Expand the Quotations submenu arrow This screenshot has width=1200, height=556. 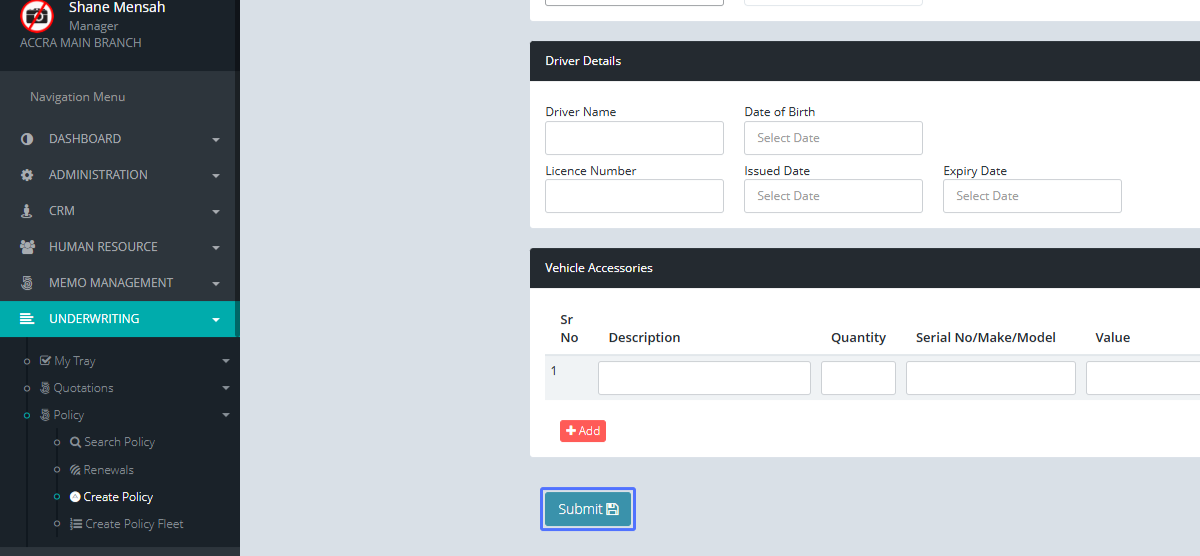(x=225, y=388)
